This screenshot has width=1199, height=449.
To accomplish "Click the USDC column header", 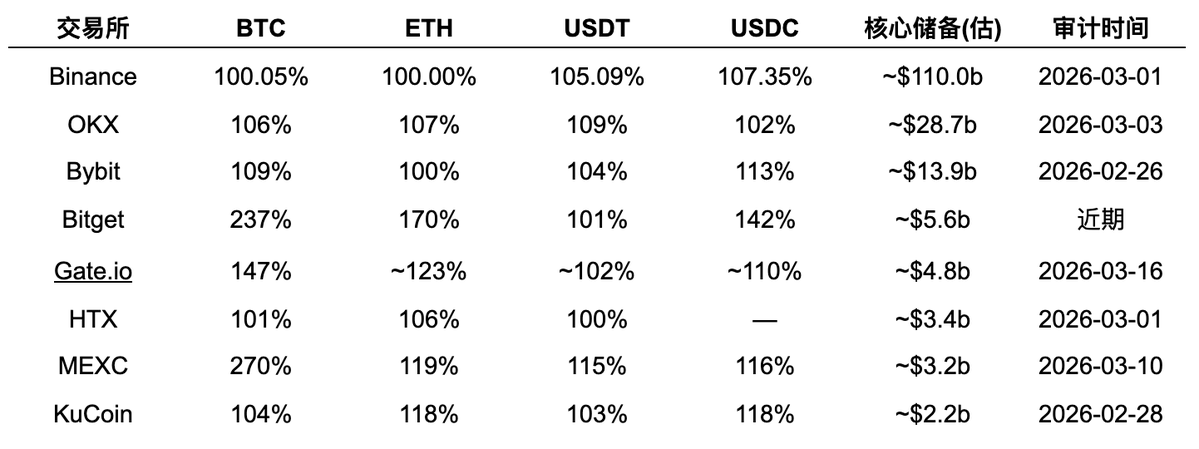I will pos(764,29).
